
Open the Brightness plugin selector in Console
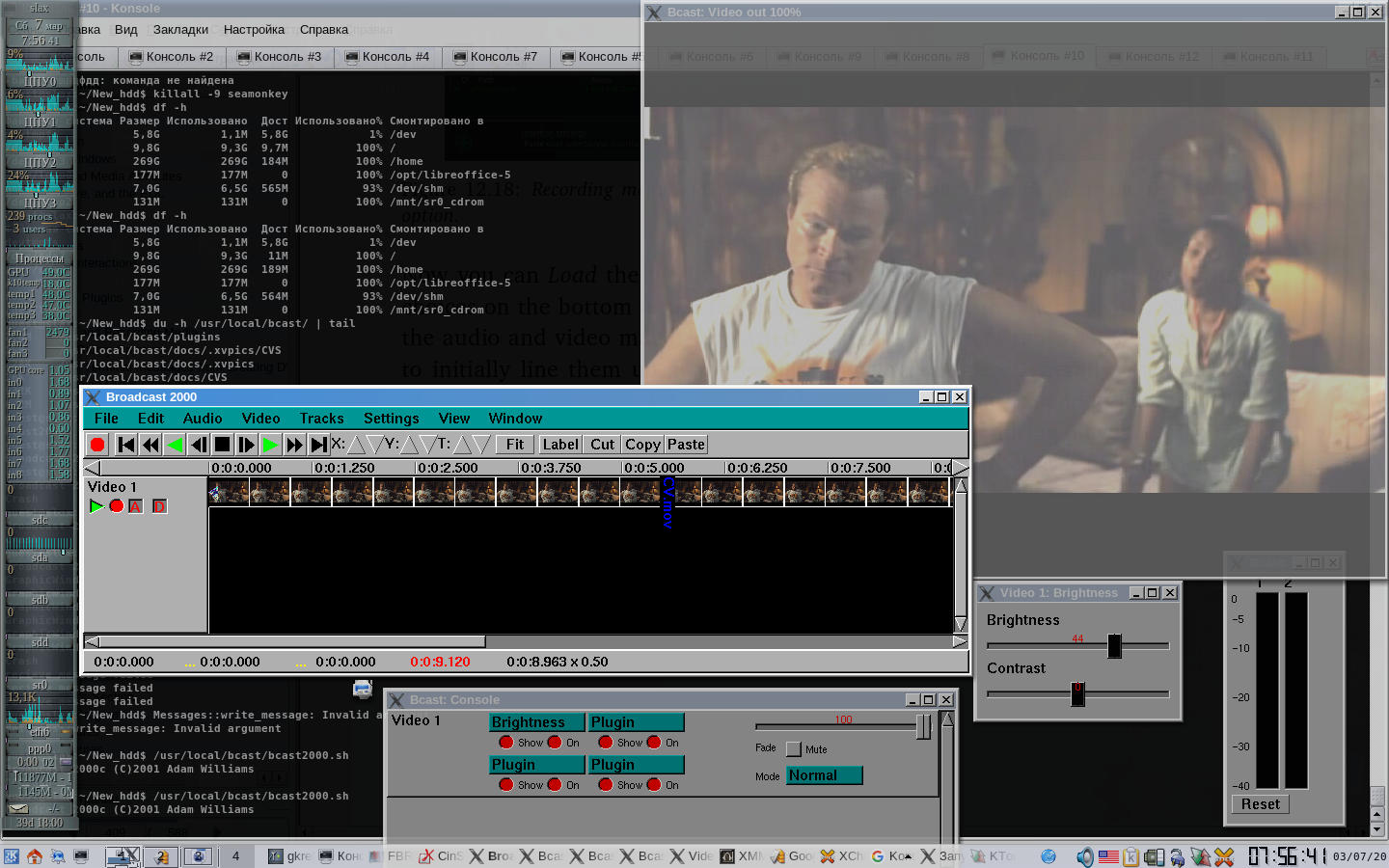(x=537, y=722)
